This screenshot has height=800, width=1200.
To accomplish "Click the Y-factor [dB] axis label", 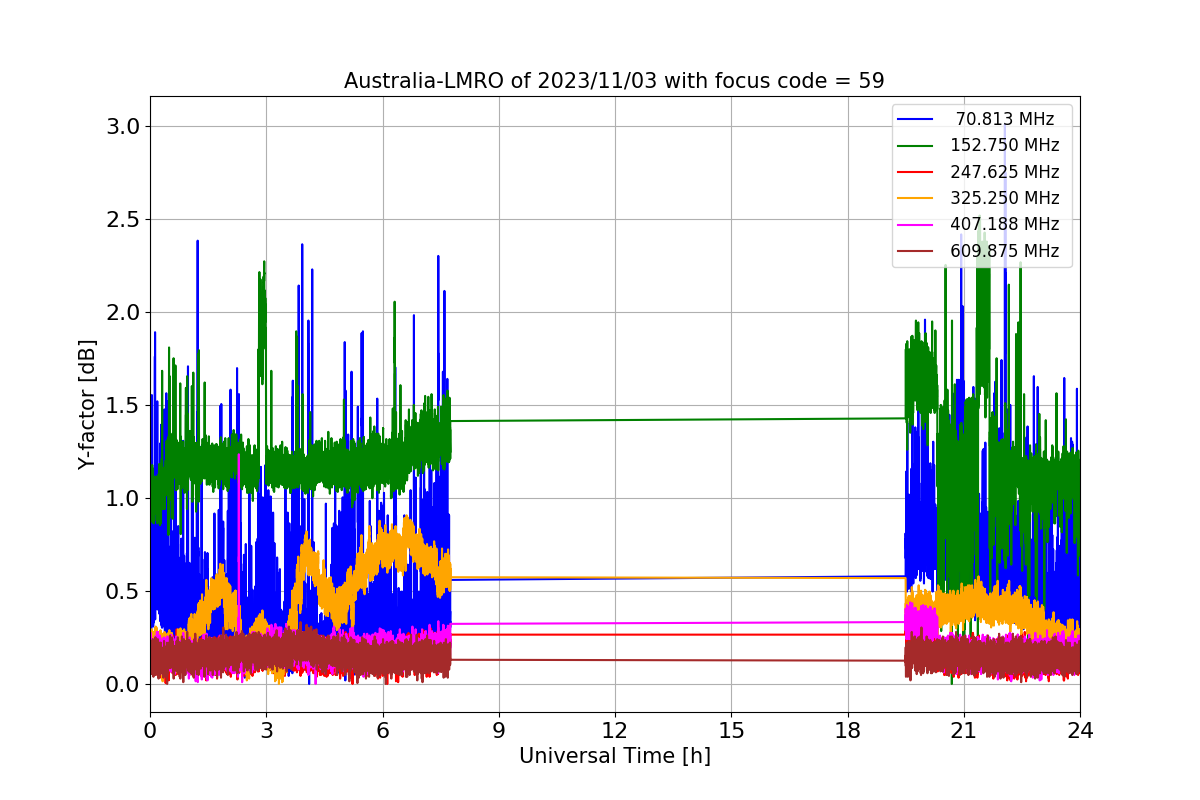I will [x=88, y=404].
